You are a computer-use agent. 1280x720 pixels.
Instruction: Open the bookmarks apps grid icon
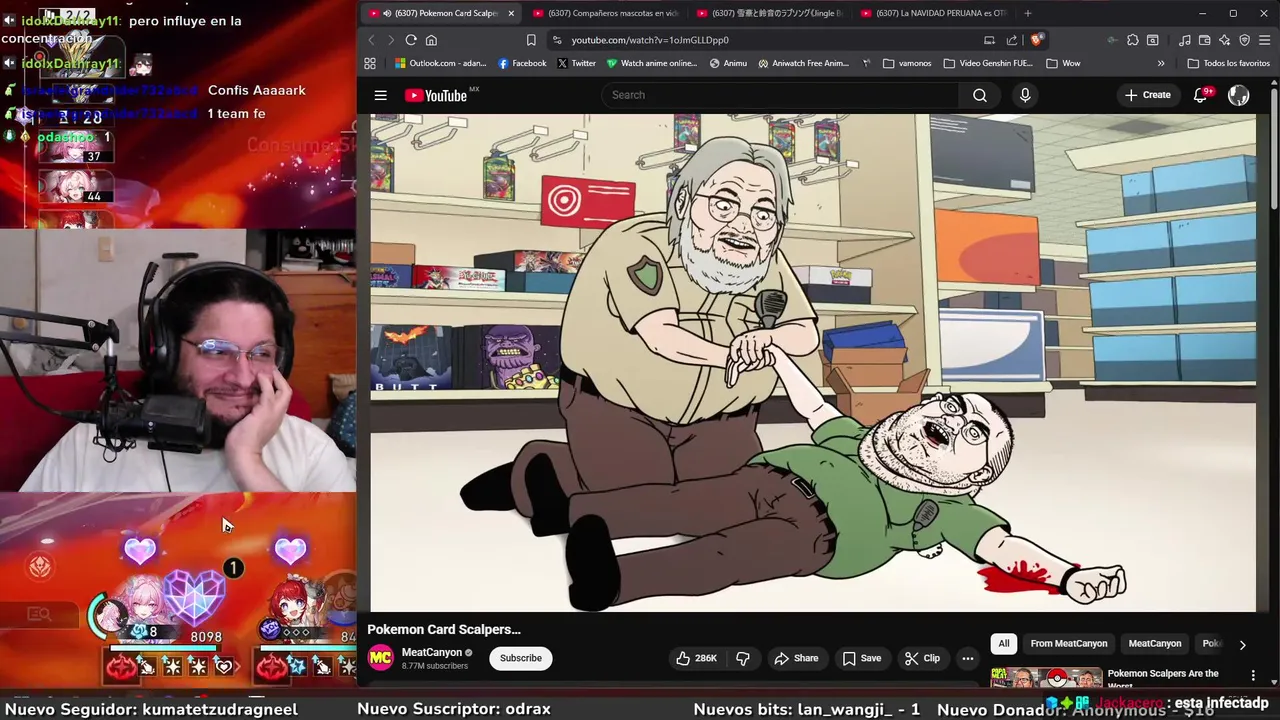click(370, 63)
